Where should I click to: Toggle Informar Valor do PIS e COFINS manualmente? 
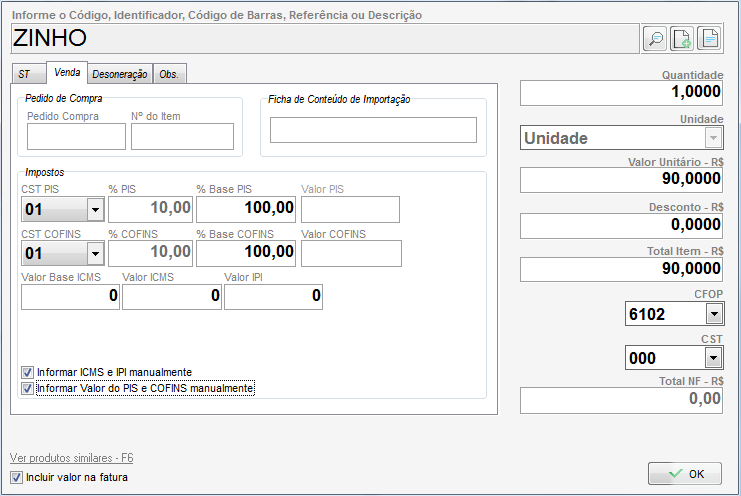[x=27, y=388]
